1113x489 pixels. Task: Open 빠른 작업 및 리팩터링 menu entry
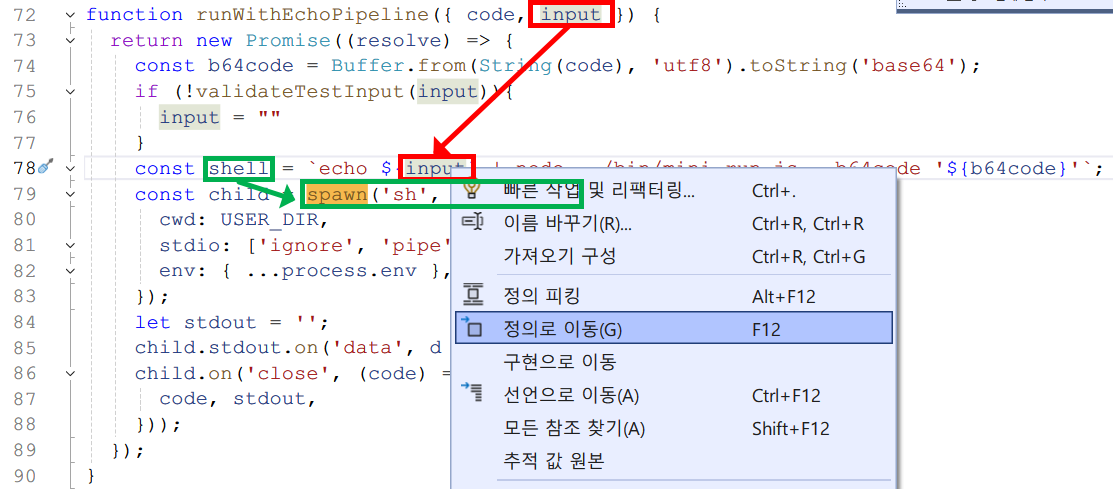click(673, 190)
